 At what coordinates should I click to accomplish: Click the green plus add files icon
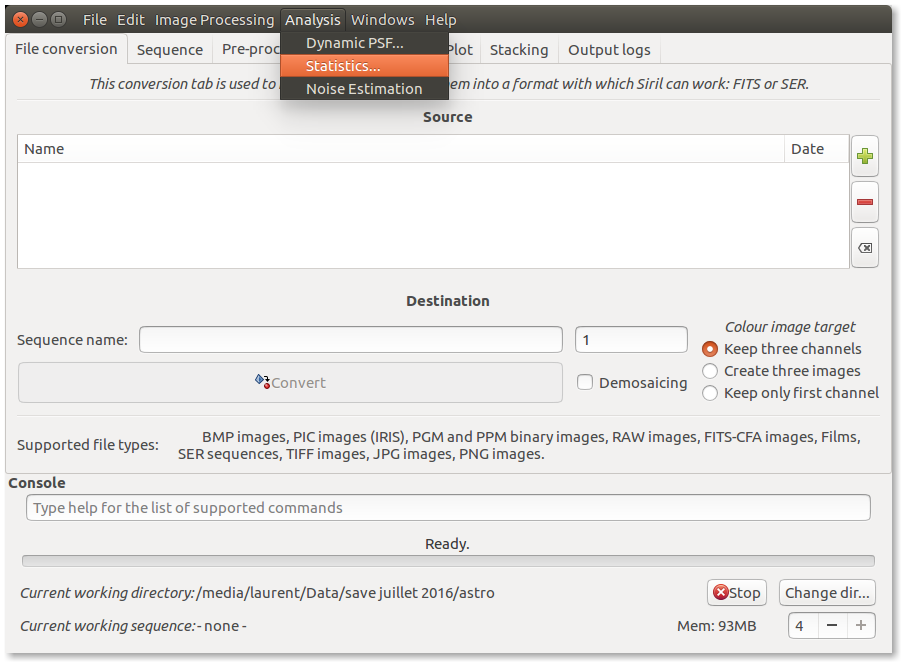[x=865, y=156]
